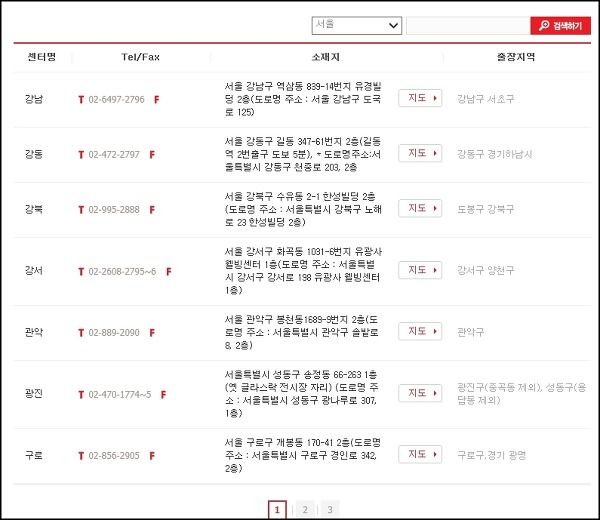
Task: Click phone number 02-6497-2796
Action: point(116,99)
